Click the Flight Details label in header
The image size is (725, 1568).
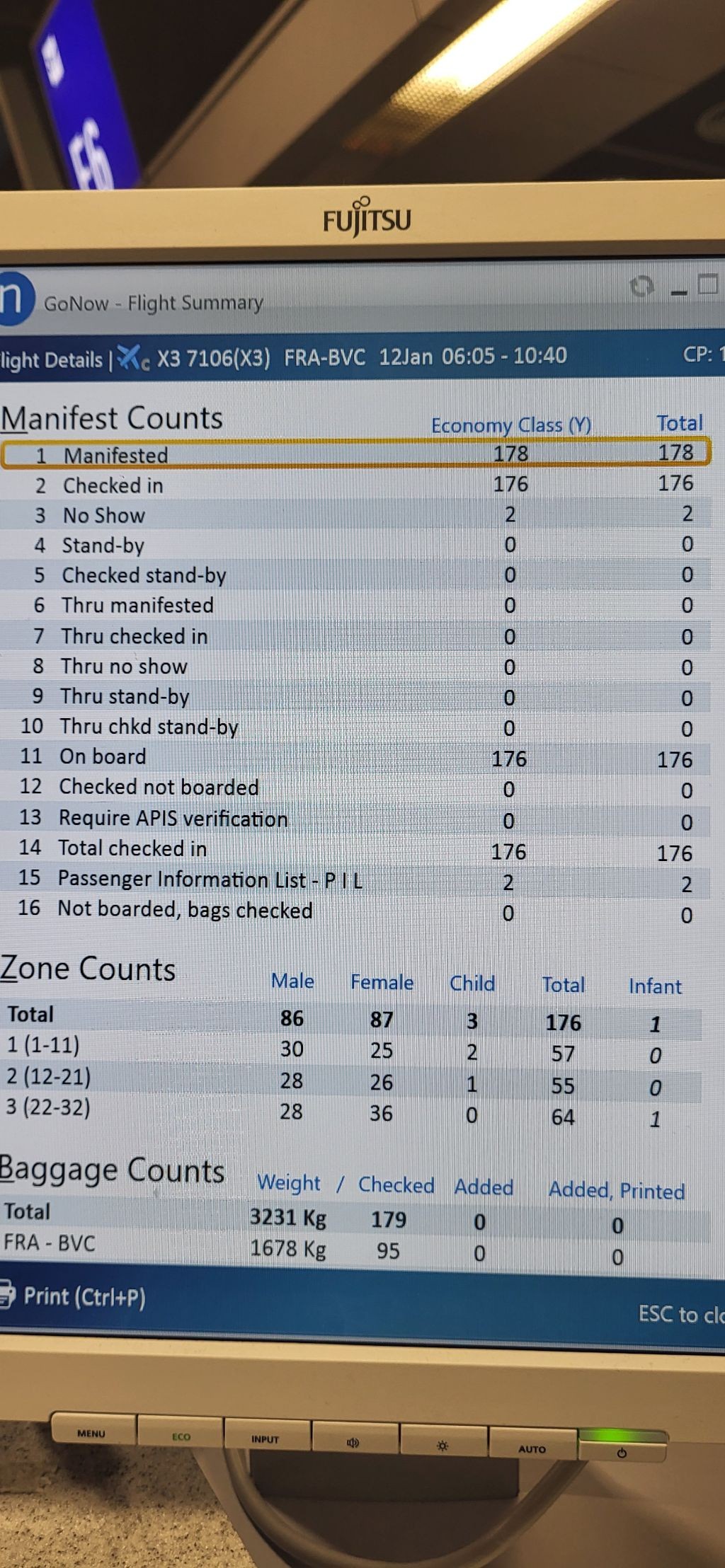click(x=52, y=360)
